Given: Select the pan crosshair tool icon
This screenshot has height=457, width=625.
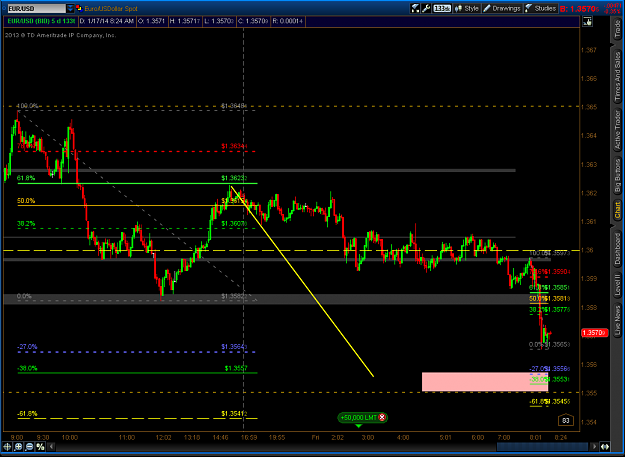Looking at the screenshot, I should click(7, 447).
